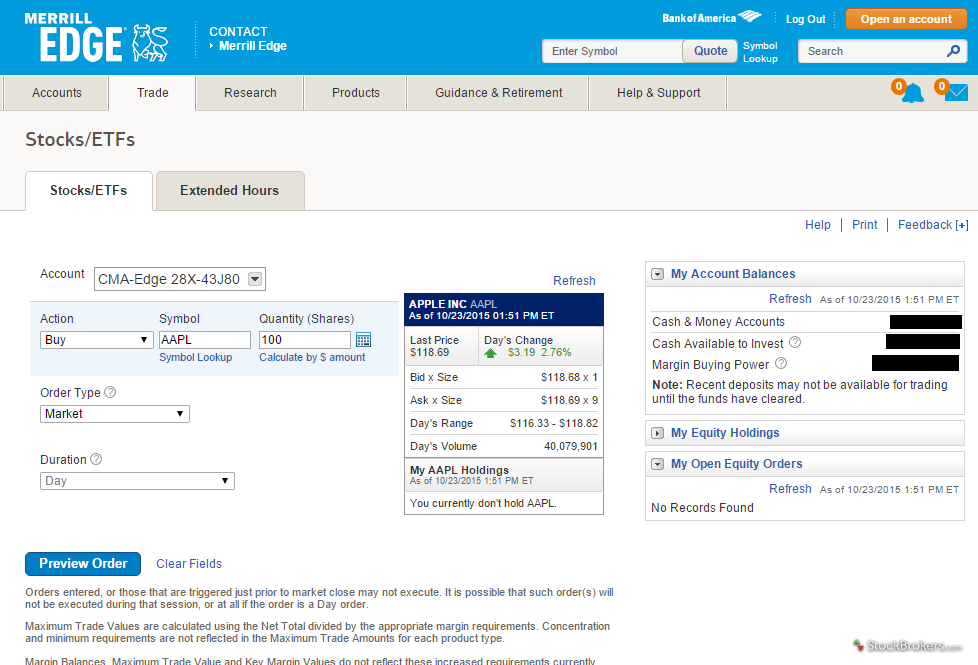The width and height of the screenshot is (978, 665).
Task: Switch to the Extended Hours tab
Action: (x=230, y=191)
